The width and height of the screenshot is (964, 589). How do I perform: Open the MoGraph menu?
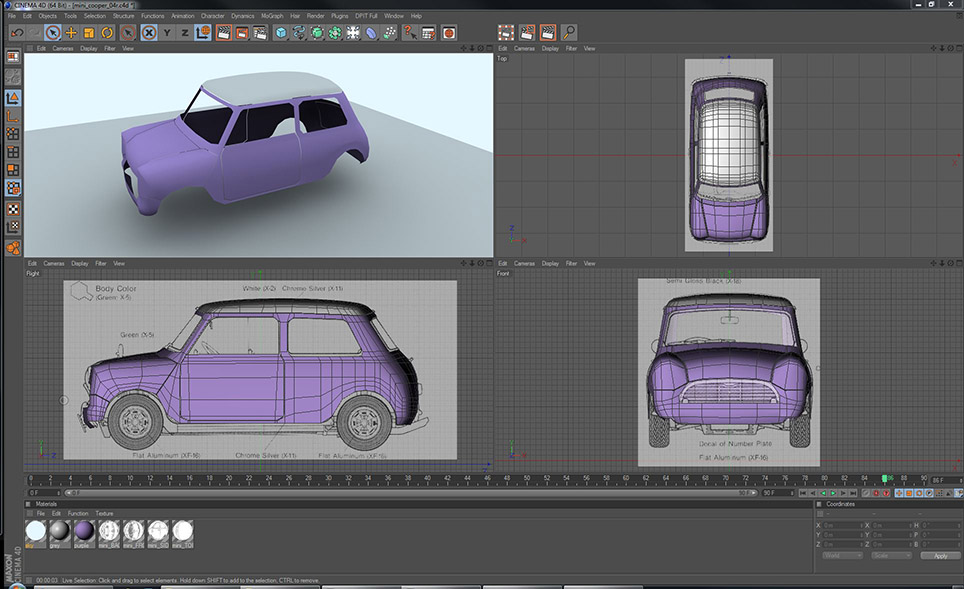[x=273, y=16]
